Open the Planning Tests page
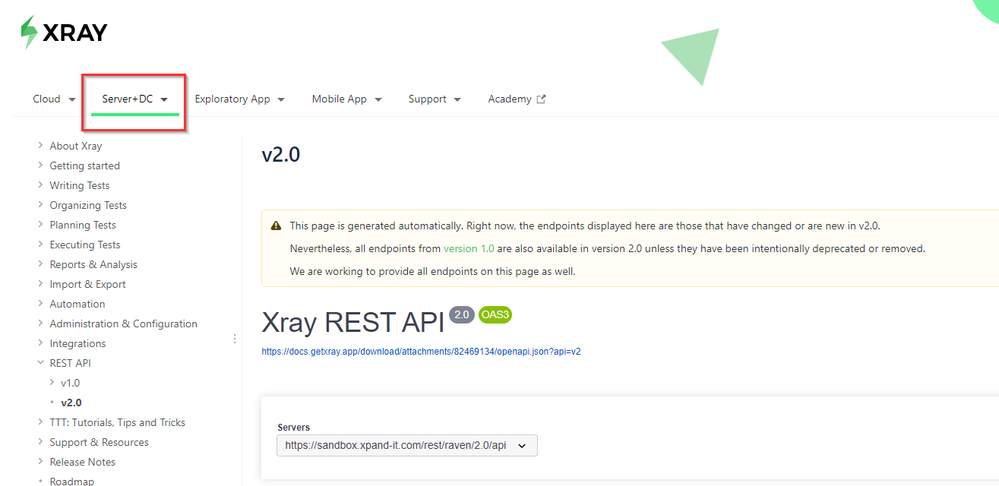The height and width of the screenshot is (486, 999). point(83,225)
